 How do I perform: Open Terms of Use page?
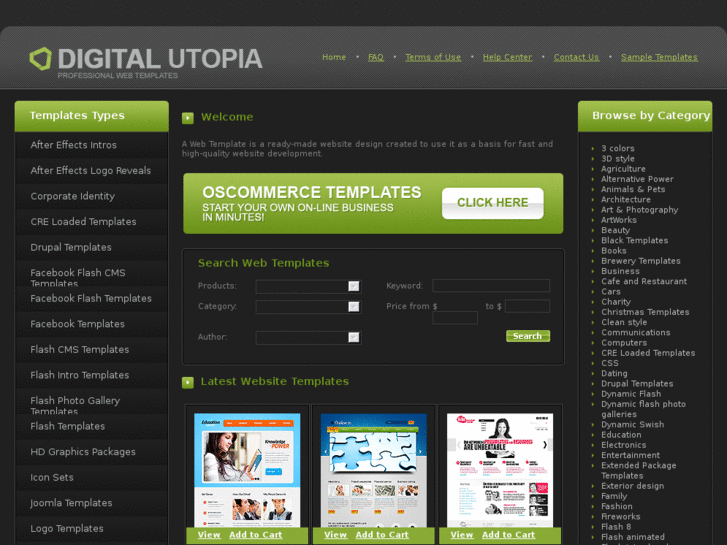433,57
